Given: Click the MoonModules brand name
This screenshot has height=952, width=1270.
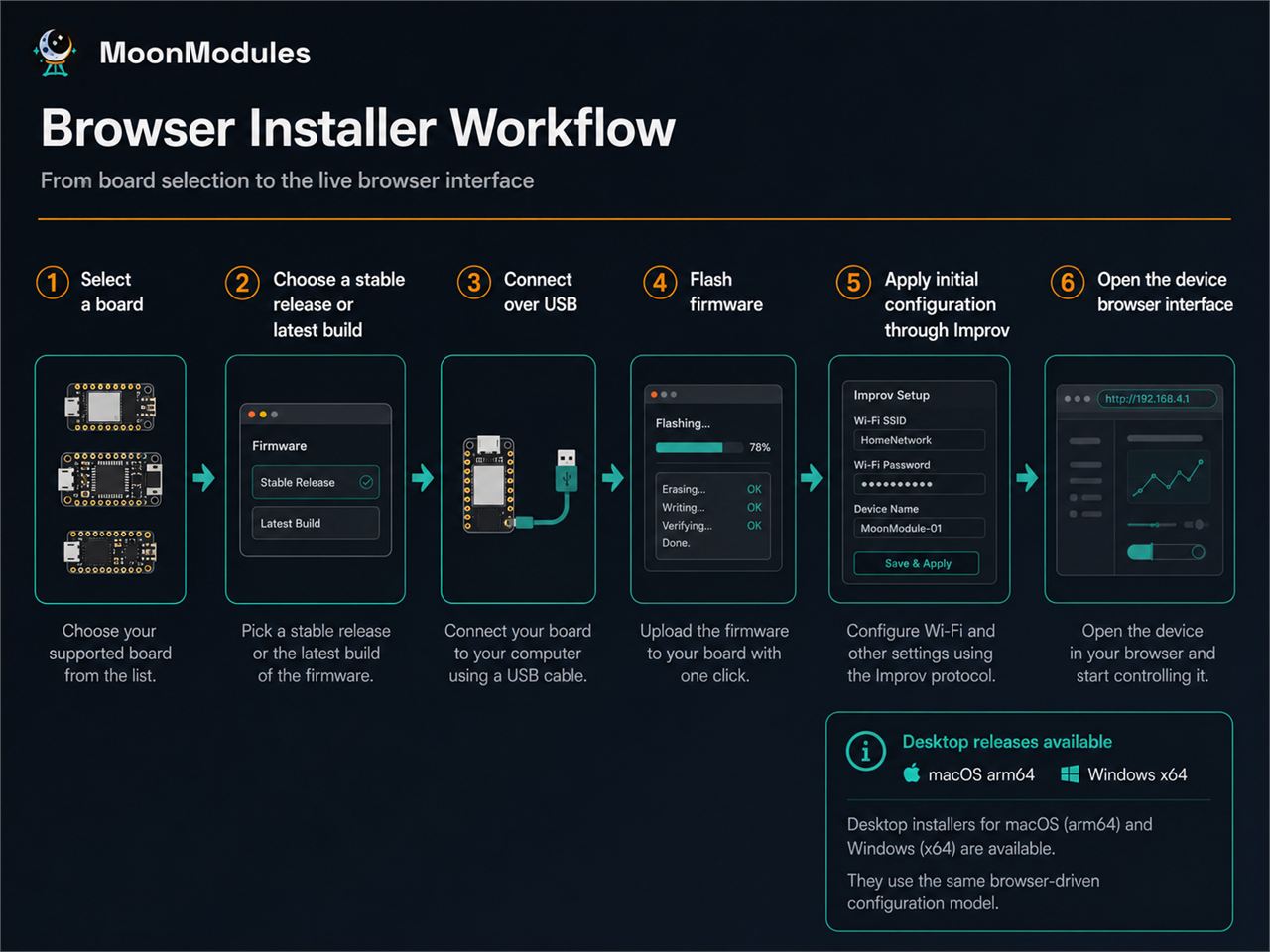Looking at the screenshot, I should (204, 53).
